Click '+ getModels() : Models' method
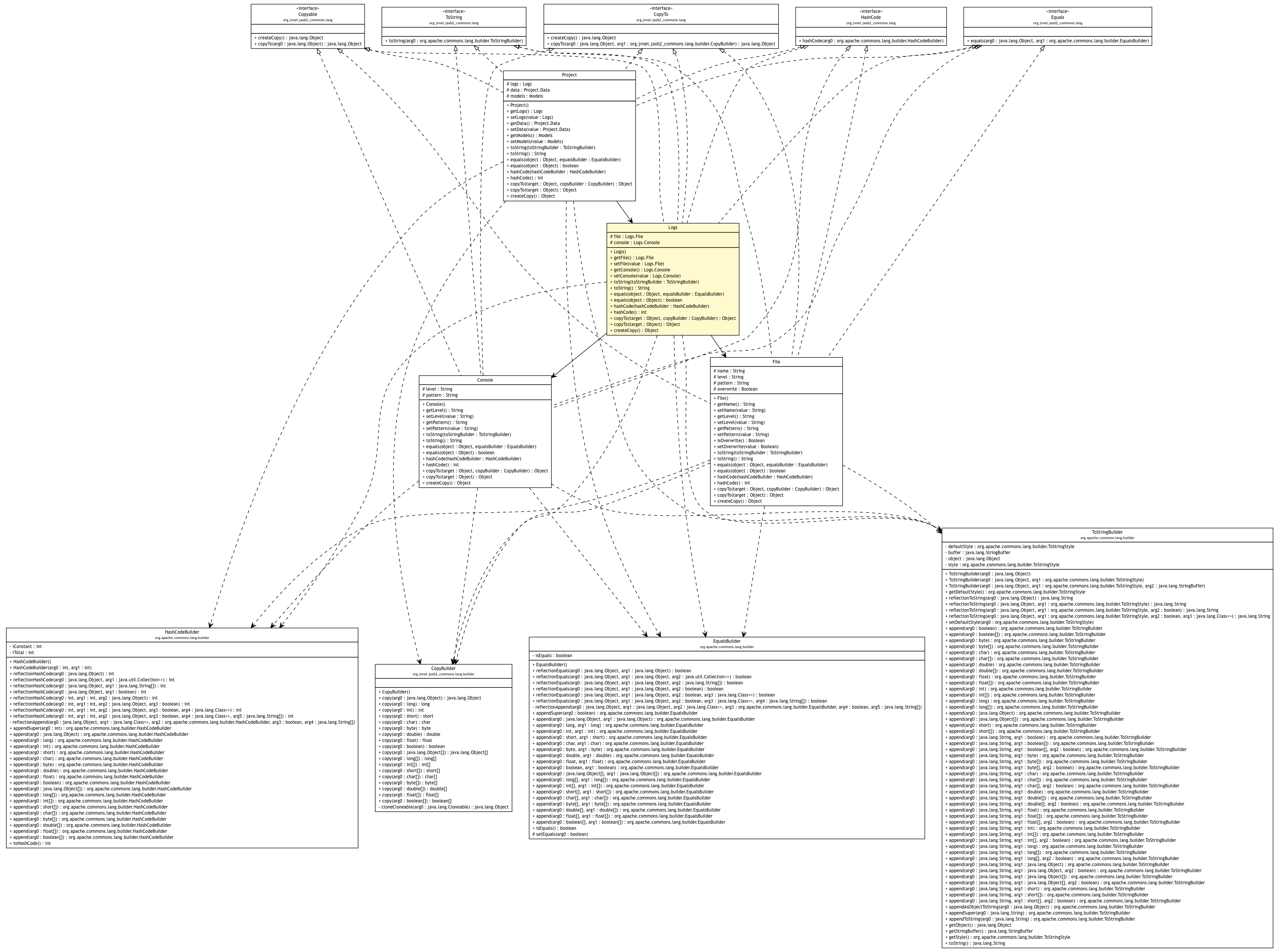 [x=530, y=136]
